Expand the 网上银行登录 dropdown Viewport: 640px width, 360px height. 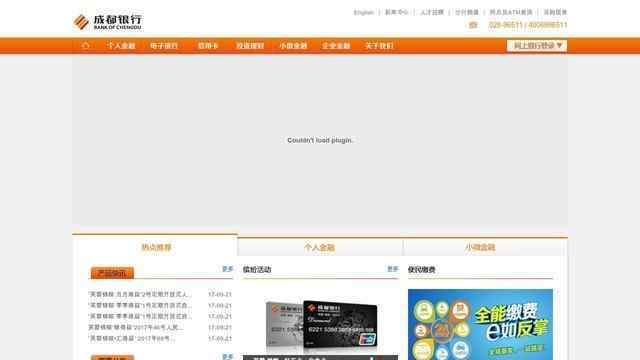[537, 46]
